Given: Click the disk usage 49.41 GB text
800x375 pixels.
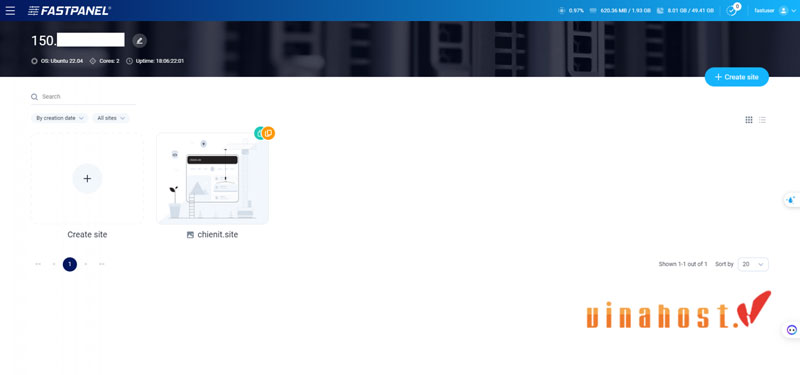Looking at the screenshot, I should point(690,10).
